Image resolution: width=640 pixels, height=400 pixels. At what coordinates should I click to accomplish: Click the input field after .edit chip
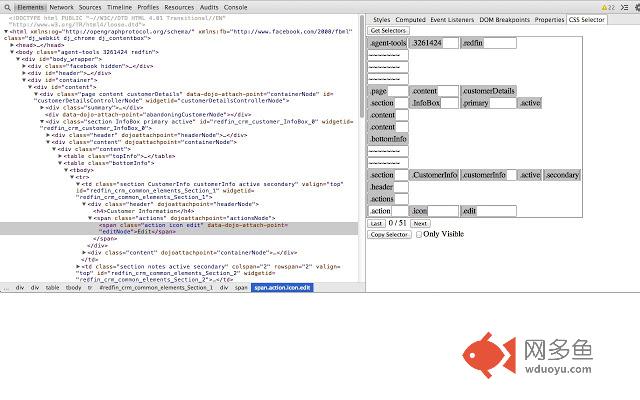496,211
